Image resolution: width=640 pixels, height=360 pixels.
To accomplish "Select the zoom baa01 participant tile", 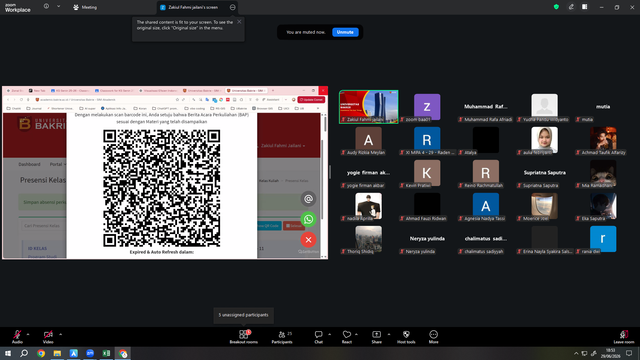I will [427, 107].
